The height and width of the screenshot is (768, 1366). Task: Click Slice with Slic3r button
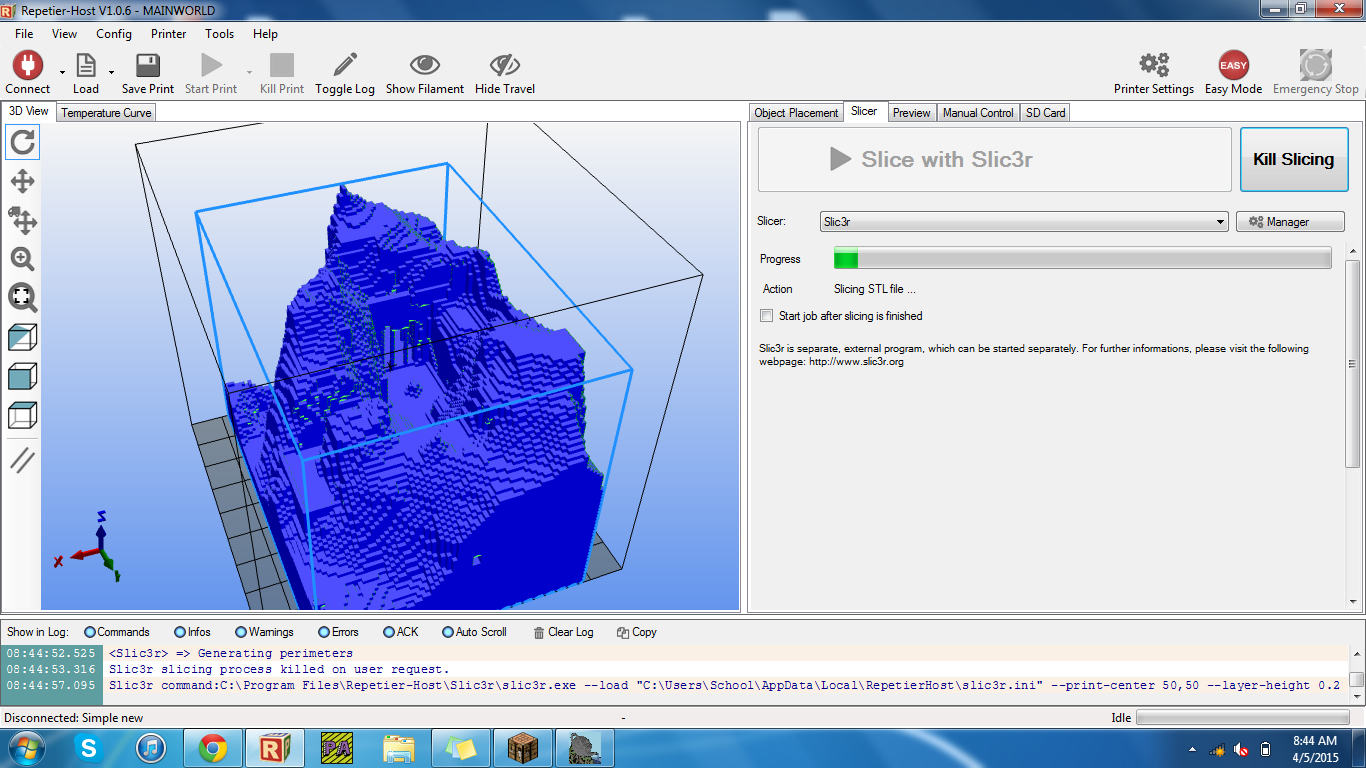[994, 159]
